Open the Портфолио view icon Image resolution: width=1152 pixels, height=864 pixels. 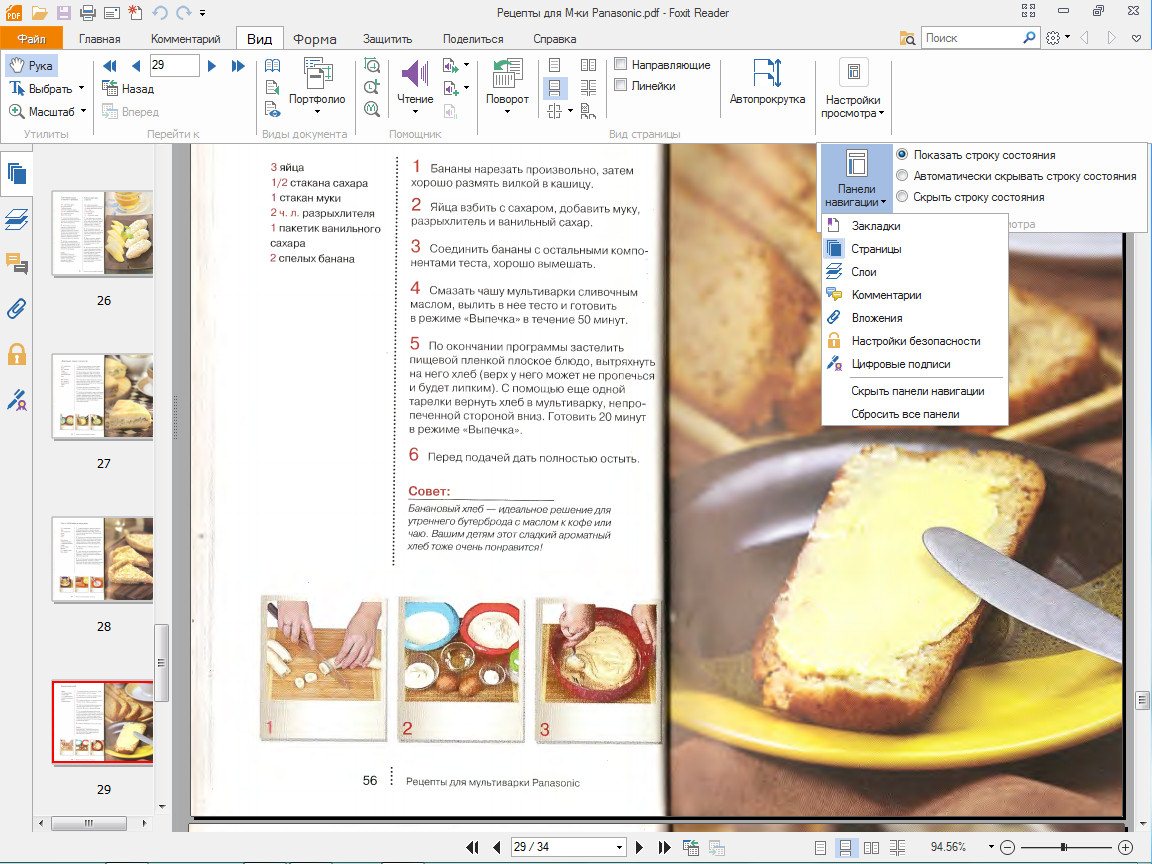tap(317, 76)
